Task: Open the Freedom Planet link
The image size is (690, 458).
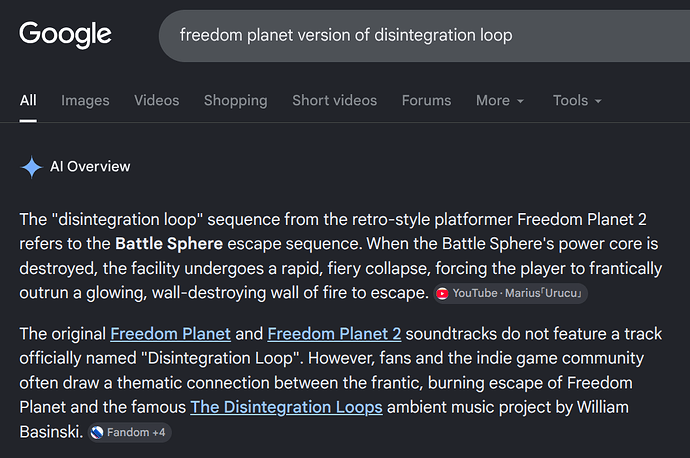Action: pos(170,334)
